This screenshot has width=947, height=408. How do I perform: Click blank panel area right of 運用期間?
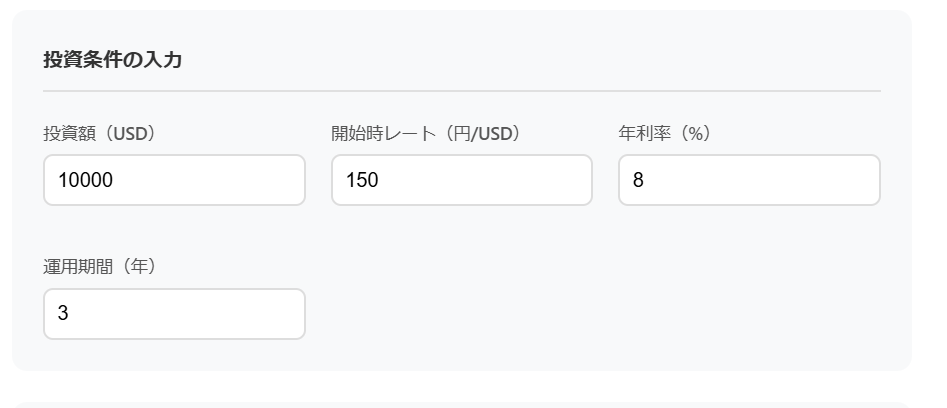point(600,310)
